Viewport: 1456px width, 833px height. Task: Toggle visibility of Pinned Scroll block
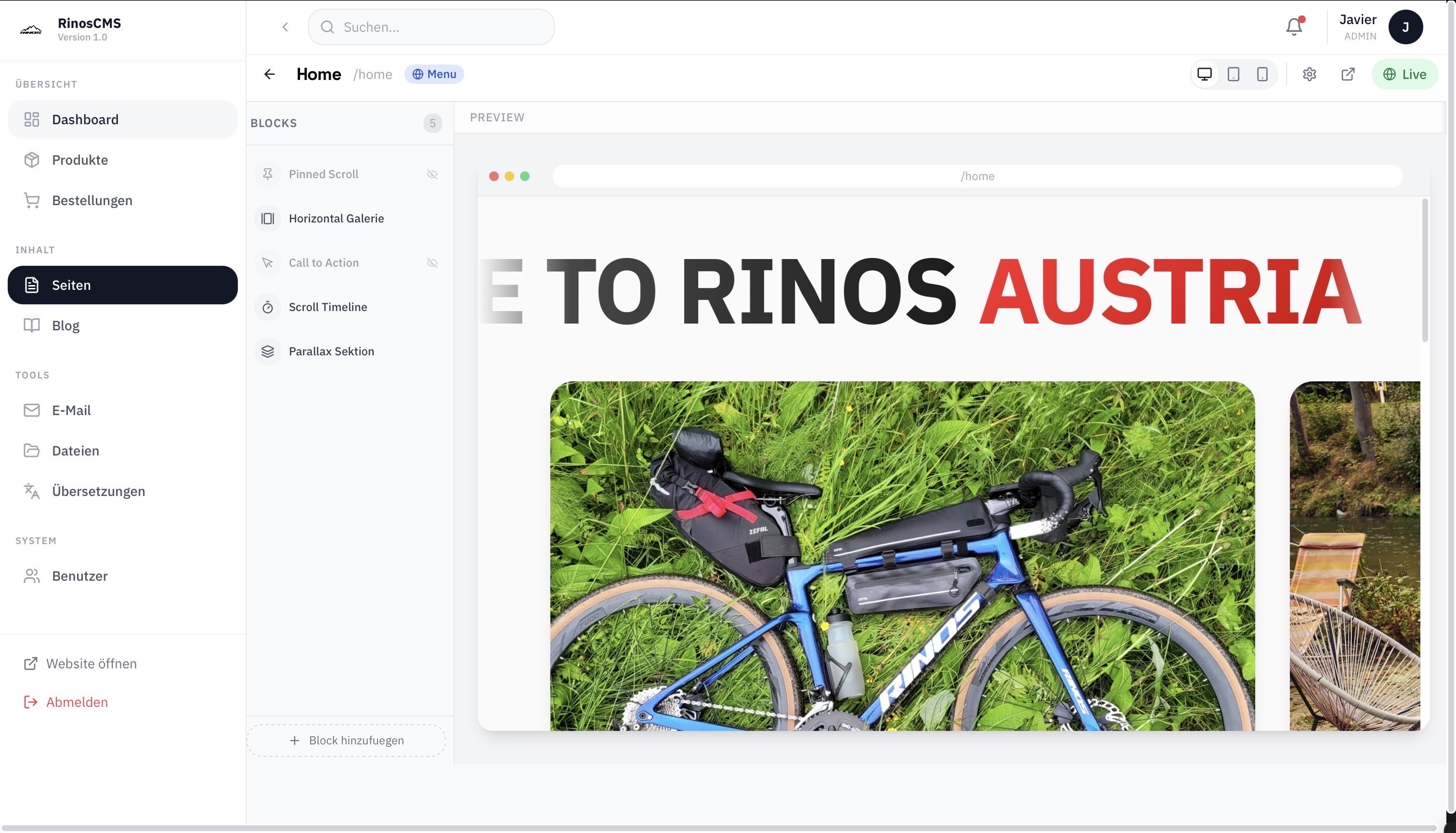pos(432,174)
